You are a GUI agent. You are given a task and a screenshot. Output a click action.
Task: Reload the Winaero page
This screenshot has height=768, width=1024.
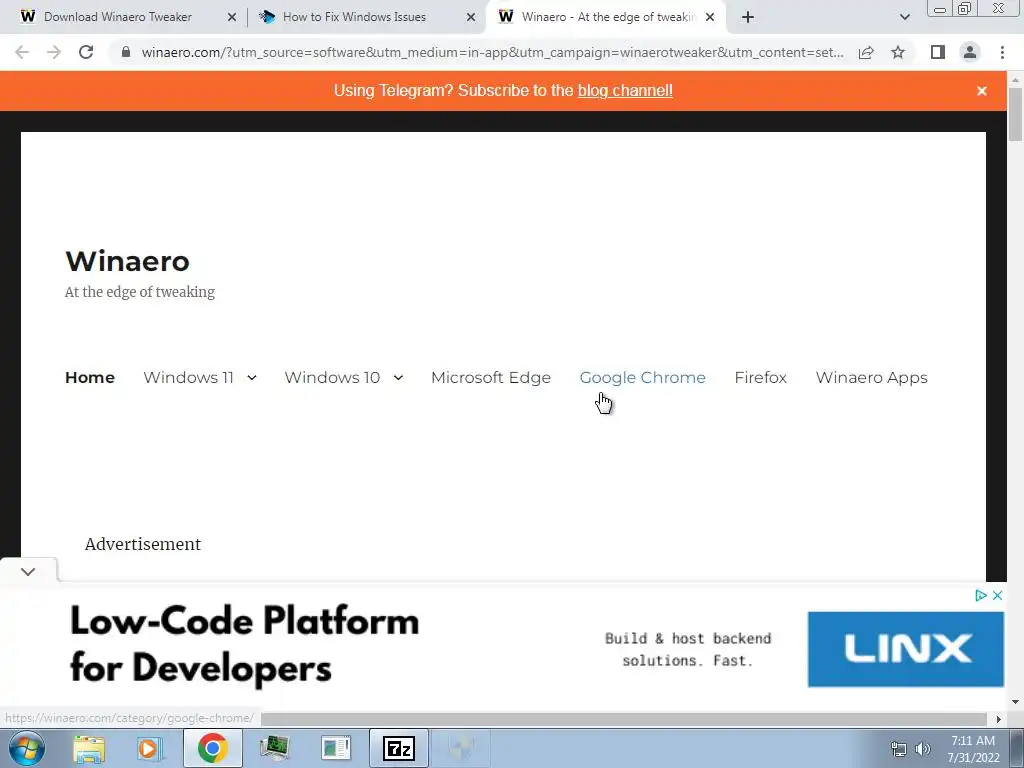86,52
